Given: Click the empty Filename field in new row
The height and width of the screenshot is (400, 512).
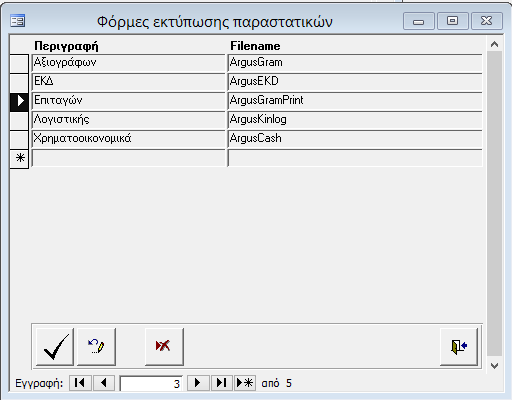Looking at the screenshot, I should point(355,158).
